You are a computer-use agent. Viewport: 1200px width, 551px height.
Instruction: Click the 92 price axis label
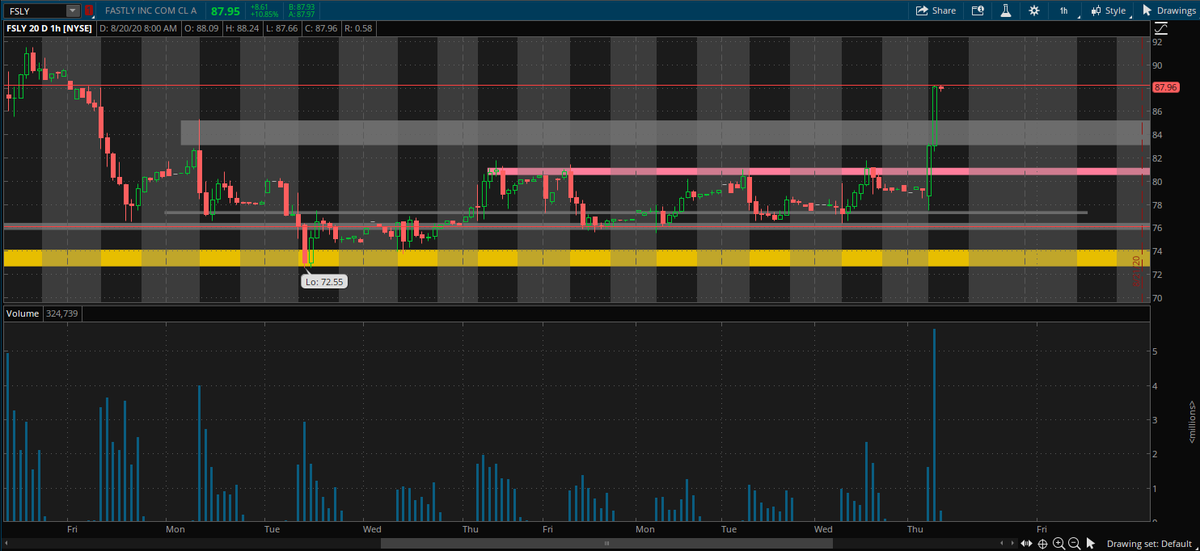pyautogui.click(x=1157, y=43)
